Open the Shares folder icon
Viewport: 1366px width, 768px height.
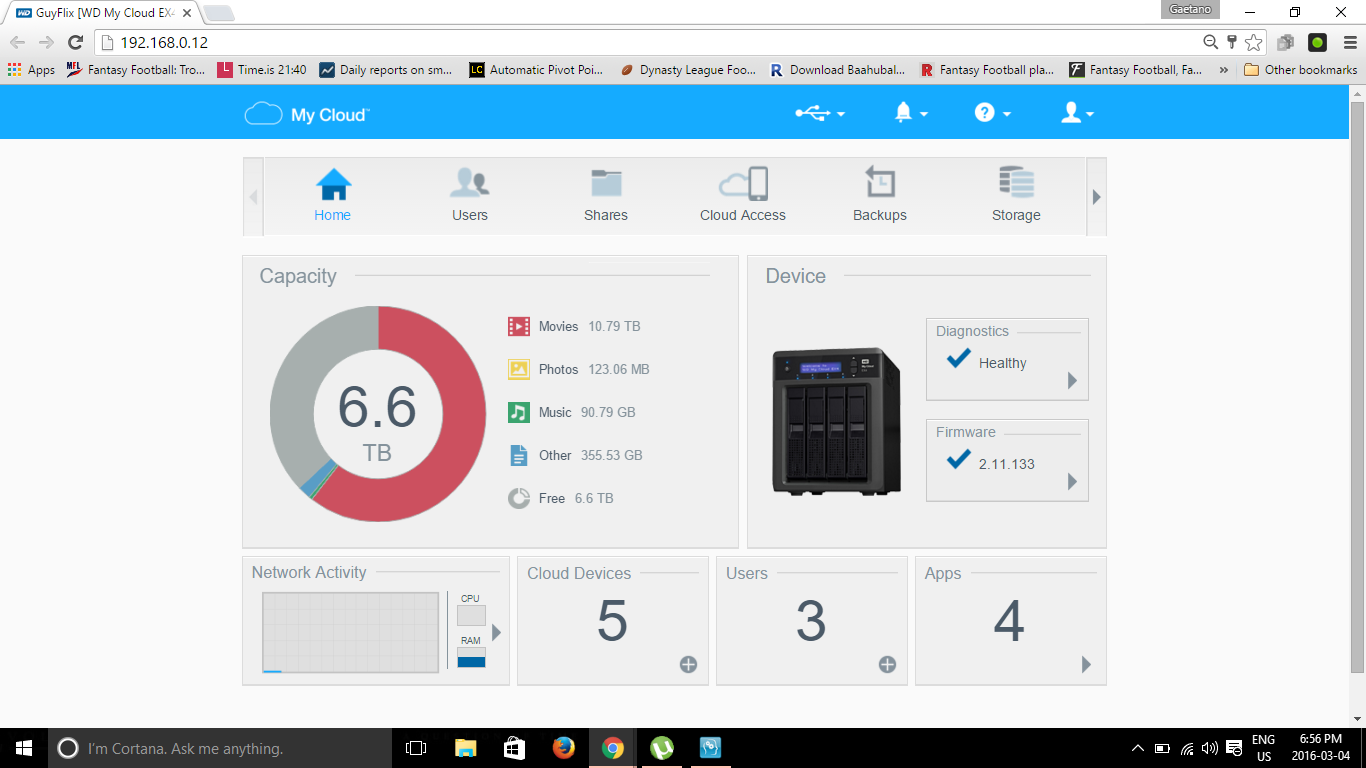tap(606, 183)
